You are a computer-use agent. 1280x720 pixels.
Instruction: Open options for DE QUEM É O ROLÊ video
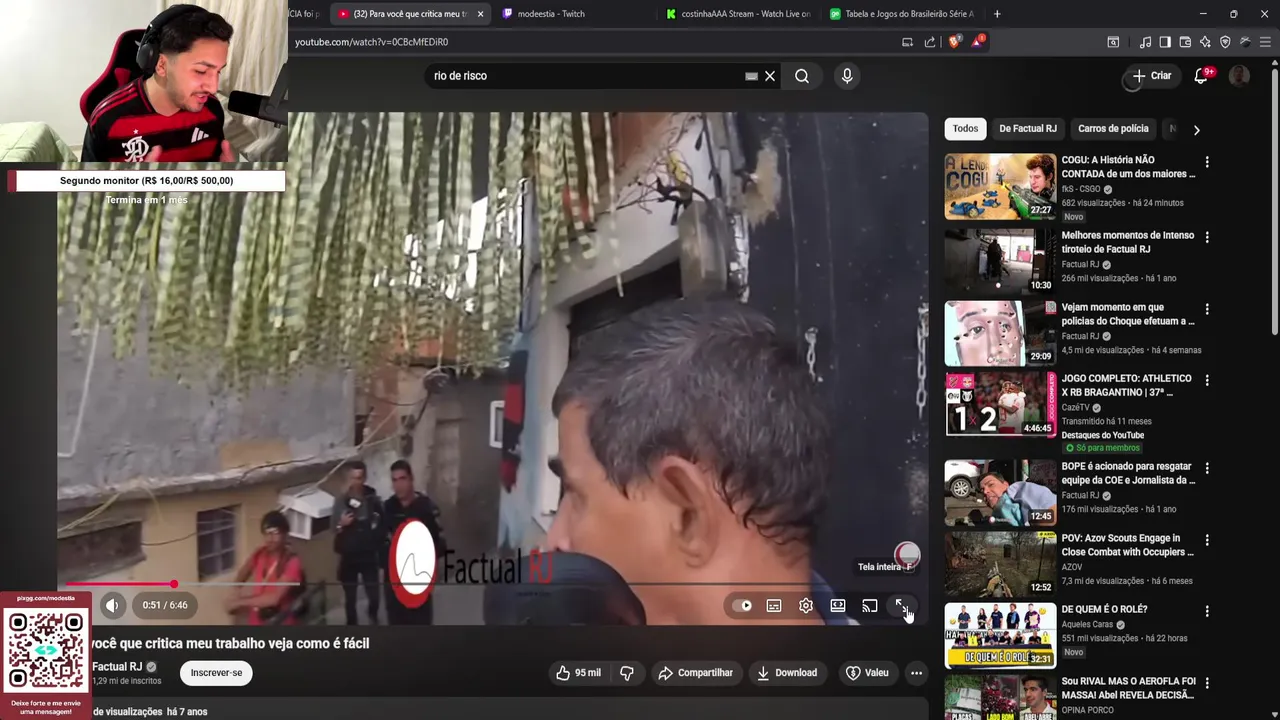point(1207,611)
